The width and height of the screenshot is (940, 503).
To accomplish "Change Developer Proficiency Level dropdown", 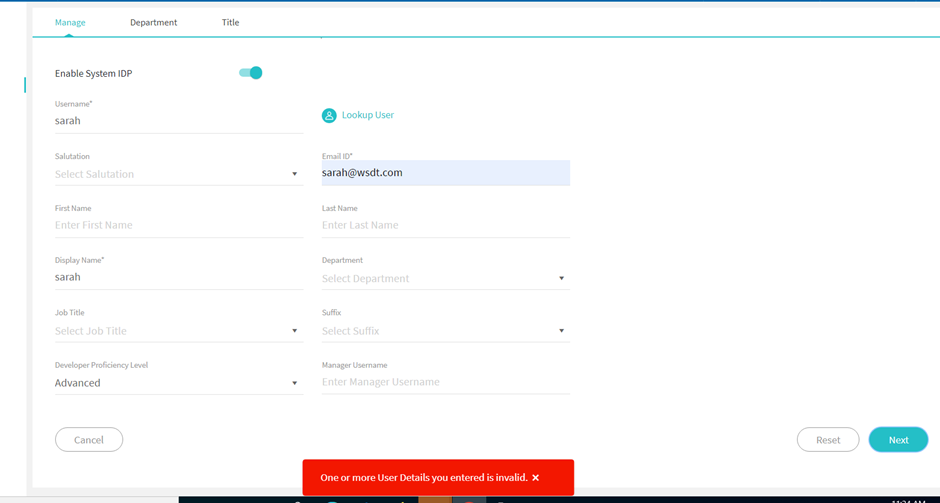I will point(178,383).
